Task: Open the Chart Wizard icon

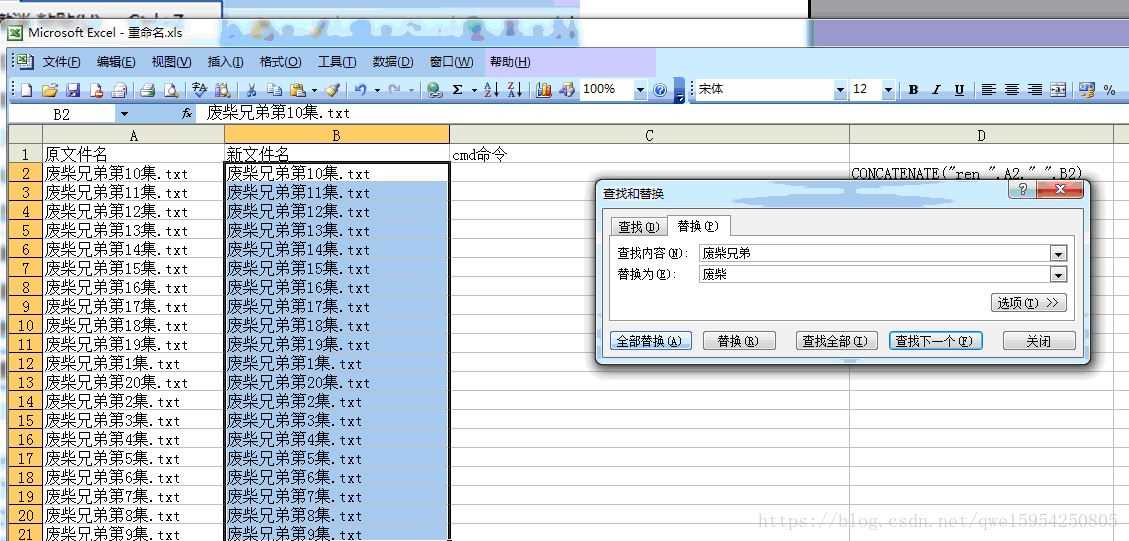Action: [544, 90]
